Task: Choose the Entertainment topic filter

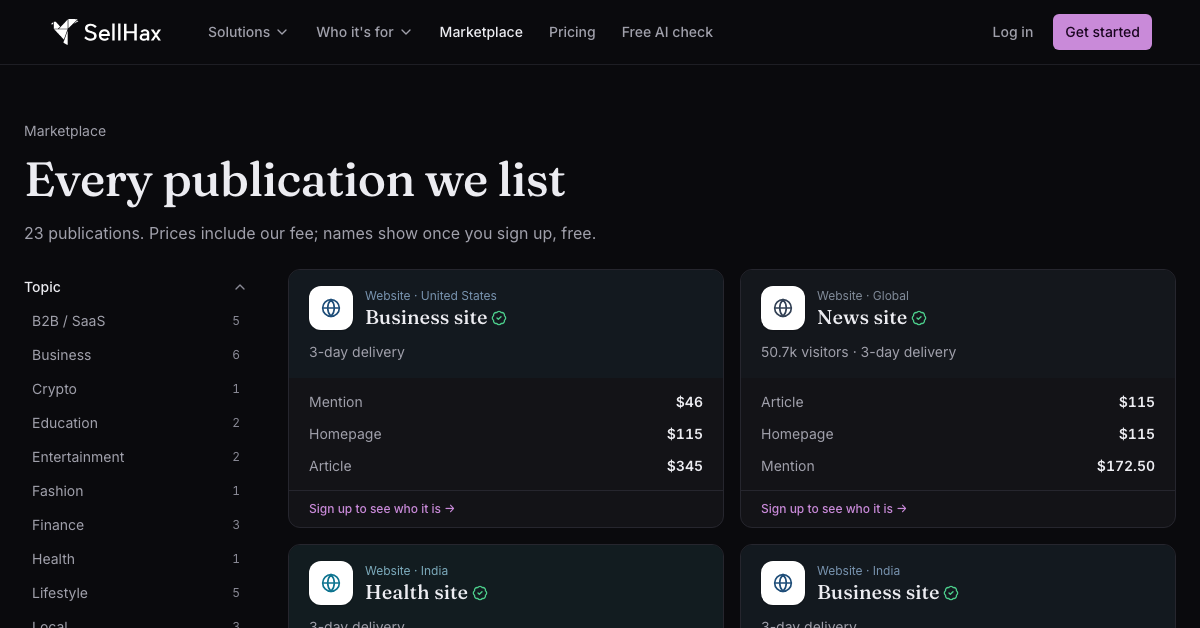Action: 136,457
